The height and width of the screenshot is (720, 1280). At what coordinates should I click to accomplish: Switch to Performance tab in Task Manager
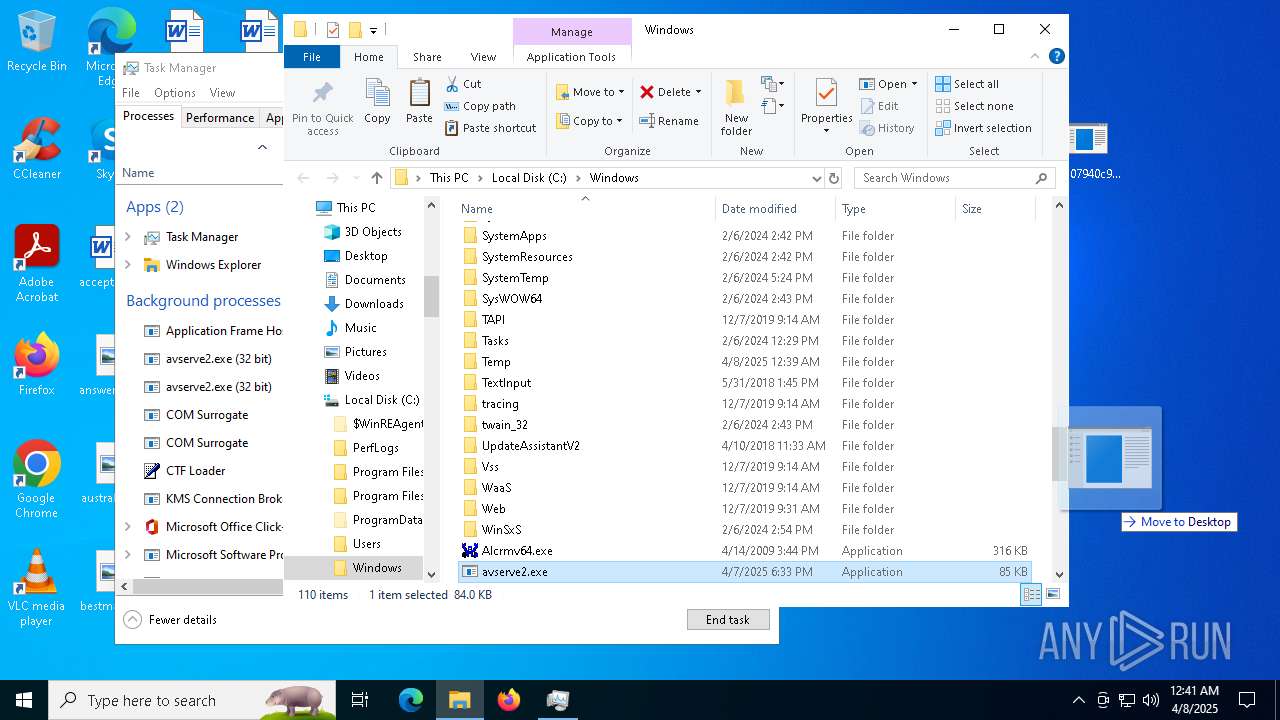coord(220,117)
